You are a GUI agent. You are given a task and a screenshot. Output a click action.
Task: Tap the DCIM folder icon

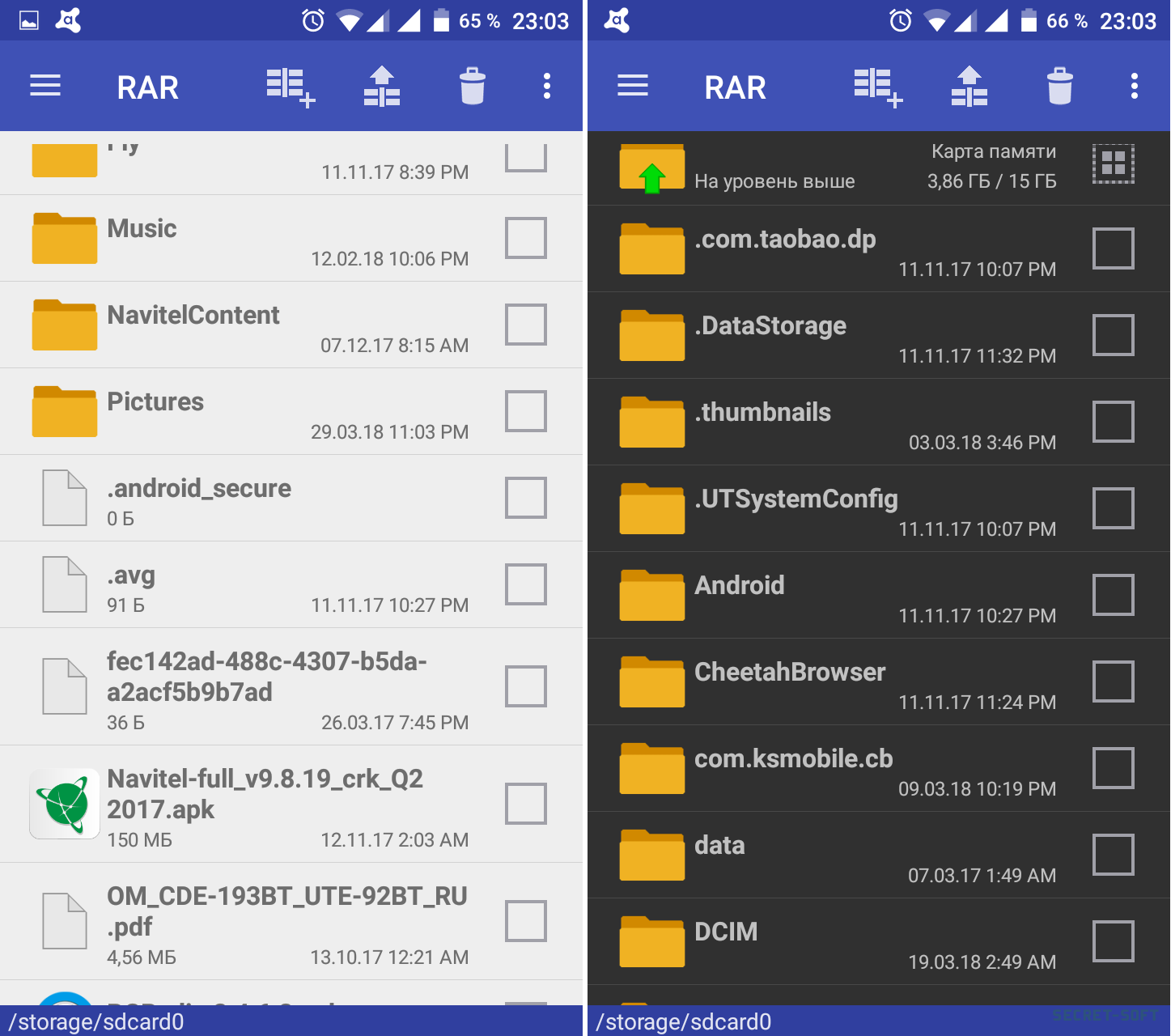tap(652, 941)
